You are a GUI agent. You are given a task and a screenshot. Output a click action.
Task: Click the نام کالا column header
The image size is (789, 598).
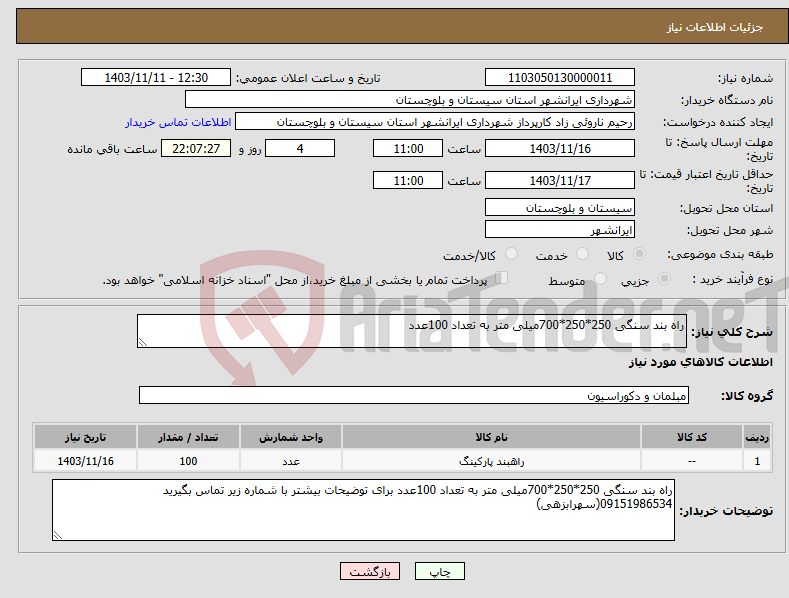491,437
